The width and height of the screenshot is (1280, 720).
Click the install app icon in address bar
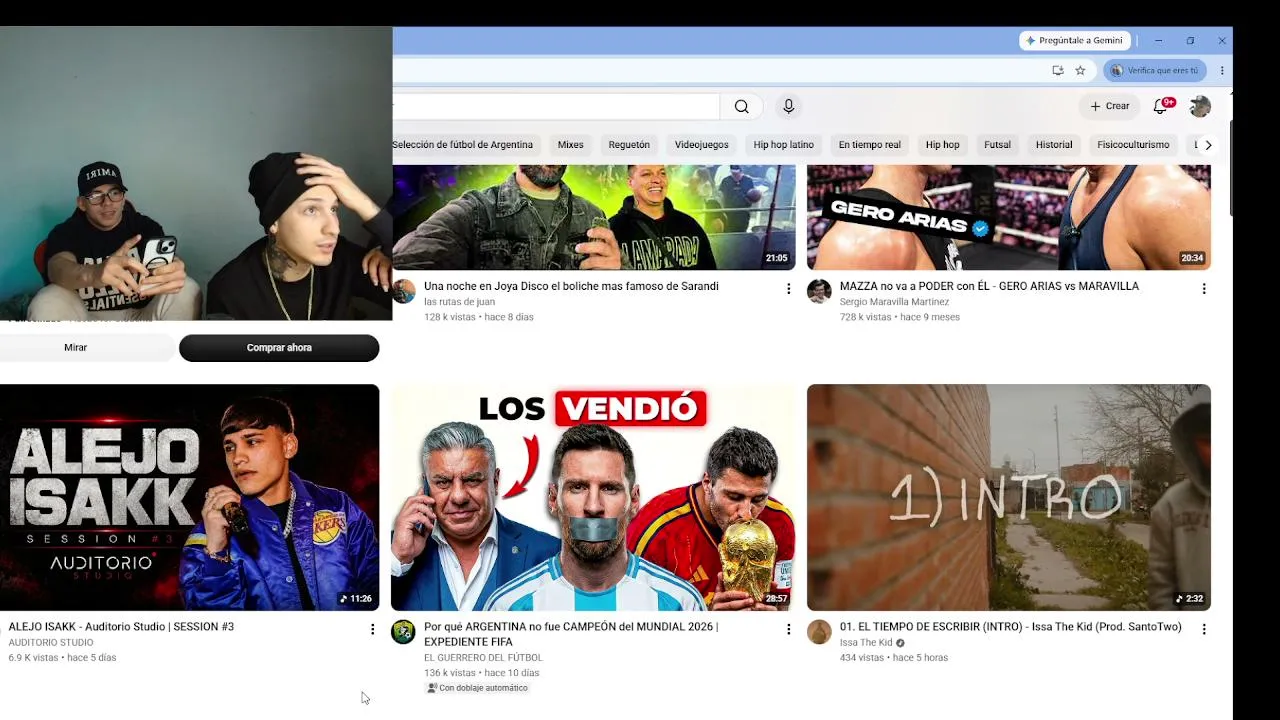[1058, 70]
